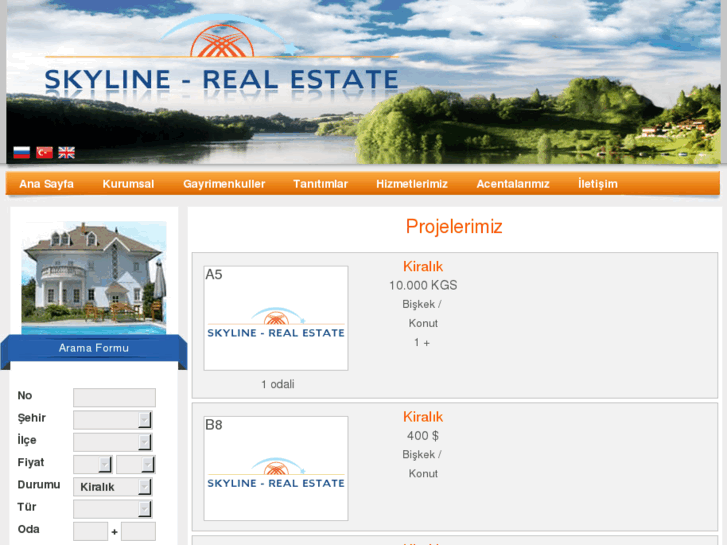The height and width of the screenshot is (545, 727).
Task: Open the A5 listing thumbnail
Action: [276, 318]
